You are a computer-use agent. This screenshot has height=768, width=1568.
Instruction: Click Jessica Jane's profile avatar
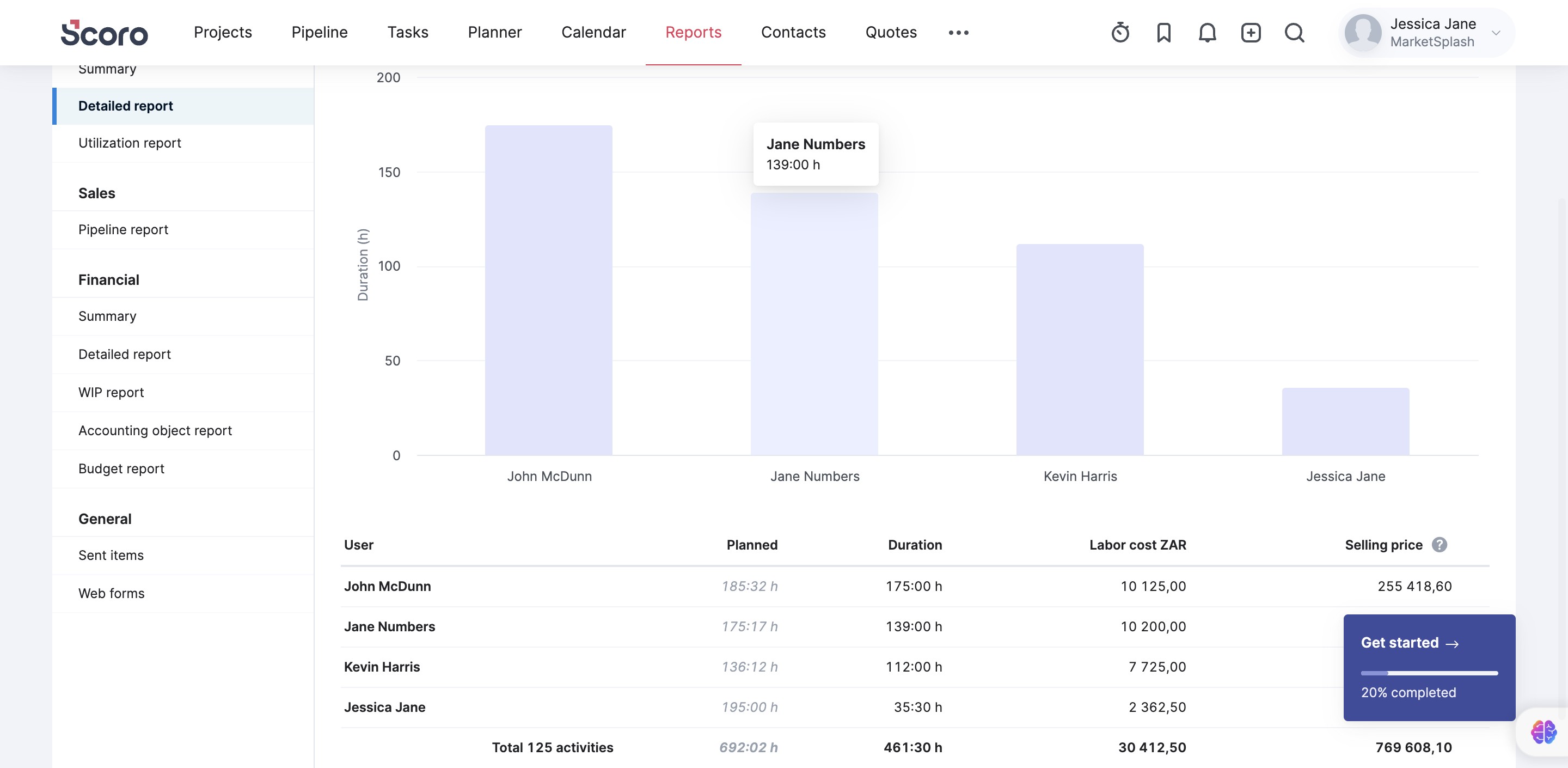point(1362,32)
